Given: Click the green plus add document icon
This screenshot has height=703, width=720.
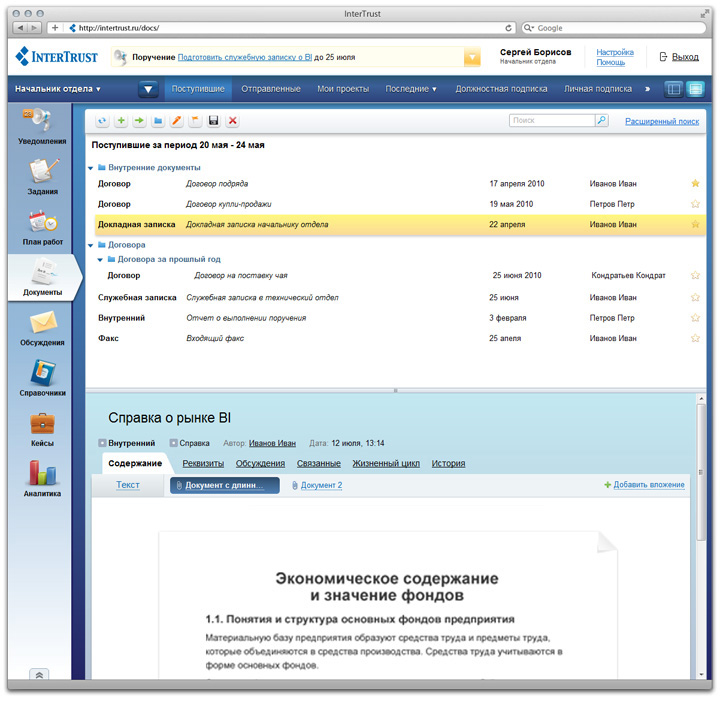Looking at the screenshot, I should point(121,121).
